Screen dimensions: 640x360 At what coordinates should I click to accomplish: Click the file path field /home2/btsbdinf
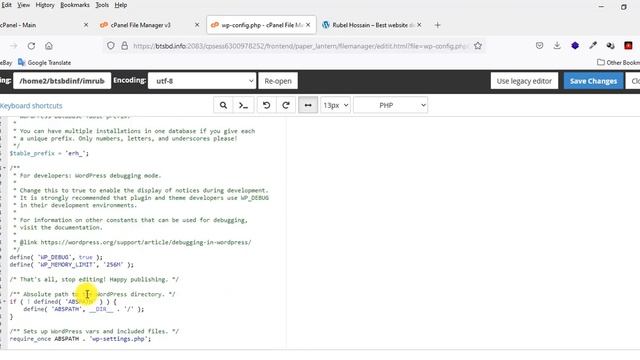coord(62,81)
